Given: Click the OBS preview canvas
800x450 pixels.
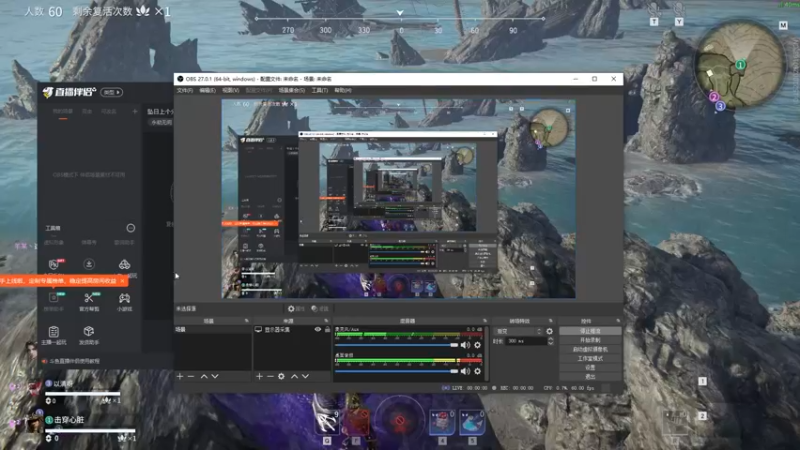Looking at the screenshot, I should pos(398,198).
